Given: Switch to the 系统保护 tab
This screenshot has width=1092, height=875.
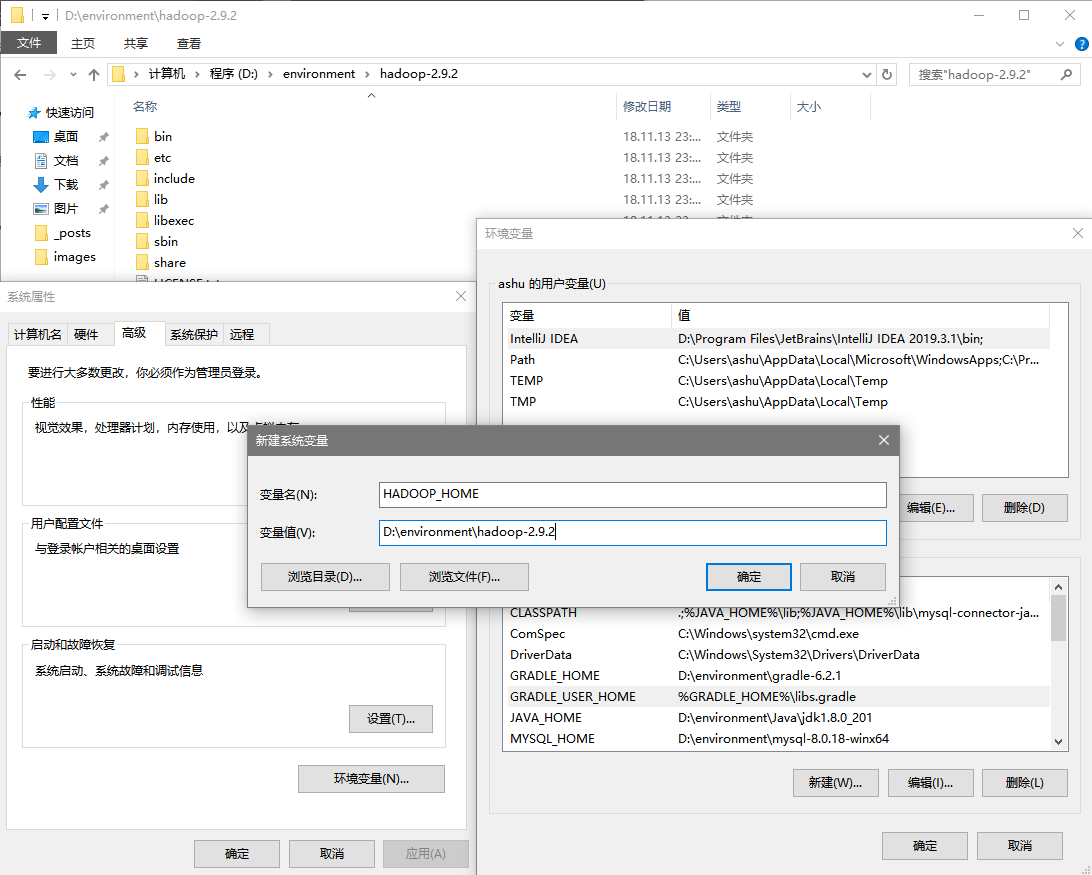Looking at the screenshot, I should click(193, 334).
